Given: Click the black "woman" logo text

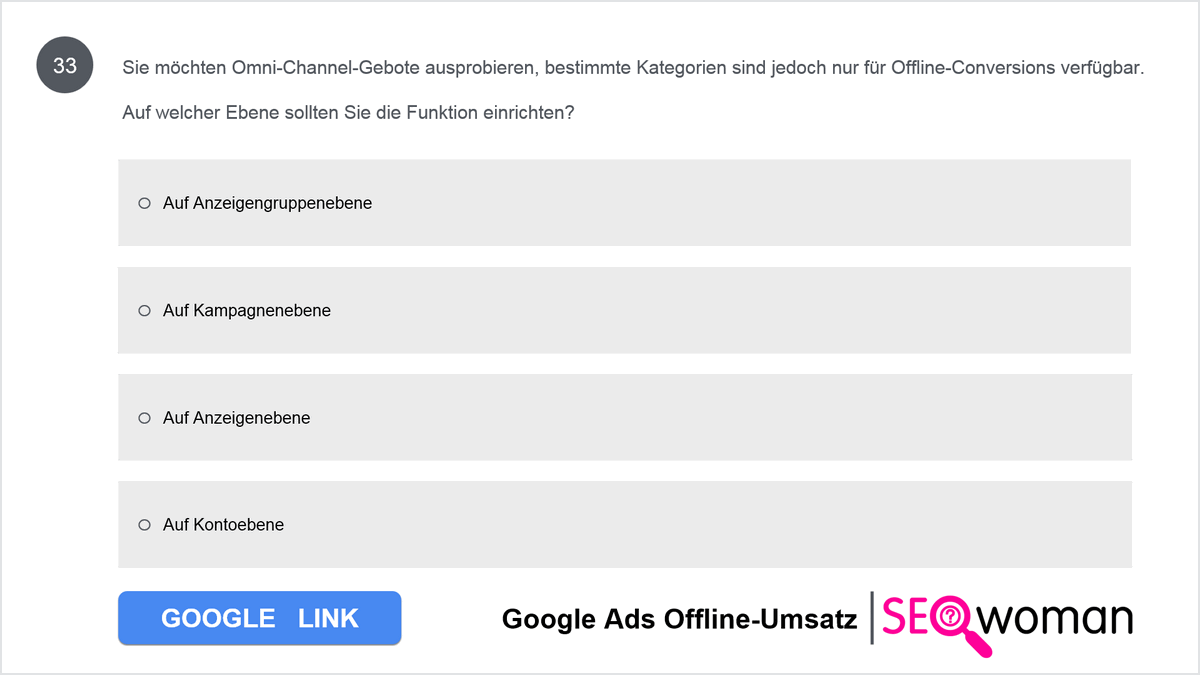Looking at the screenshot, I should point(1055,619).
